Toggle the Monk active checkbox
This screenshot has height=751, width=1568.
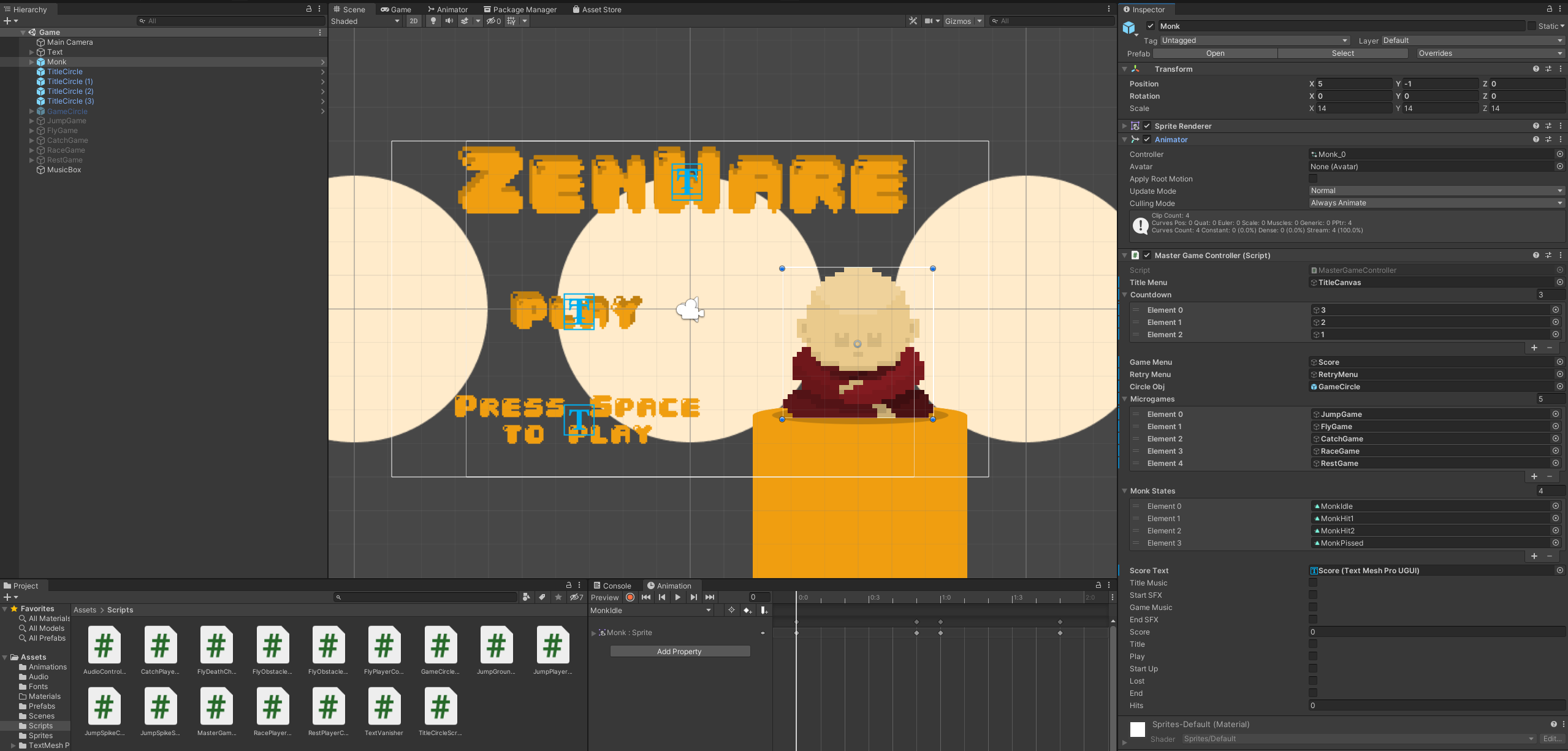[x=1151, y=26]
